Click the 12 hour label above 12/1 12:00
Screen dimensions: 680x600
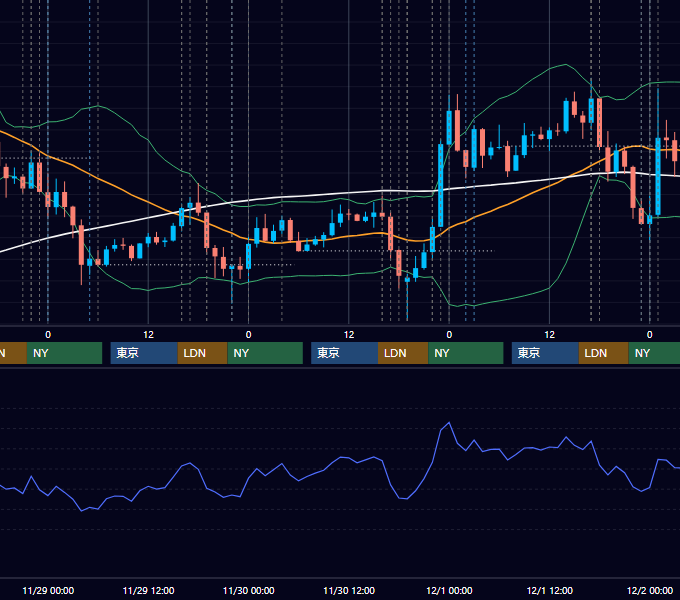tap(549, 335)
